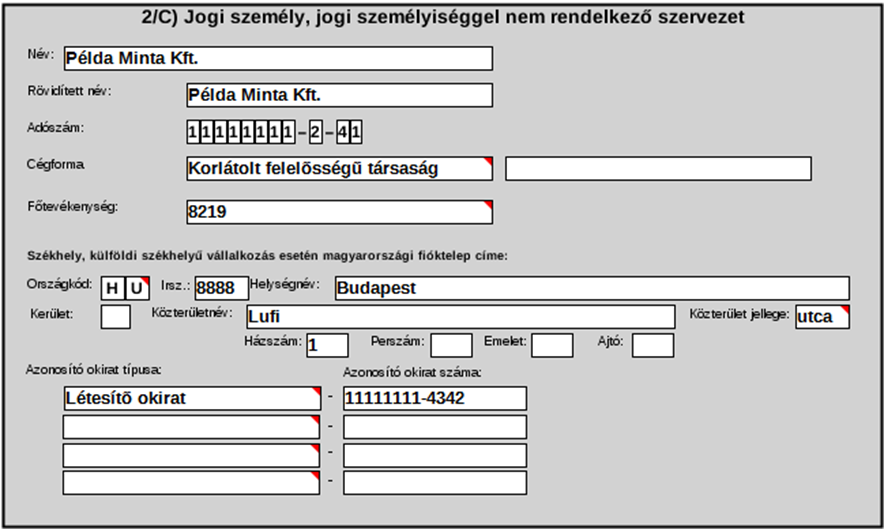
Task: Open the Létesítő okirat document type dropdown
Action: [x=191, y=398]
